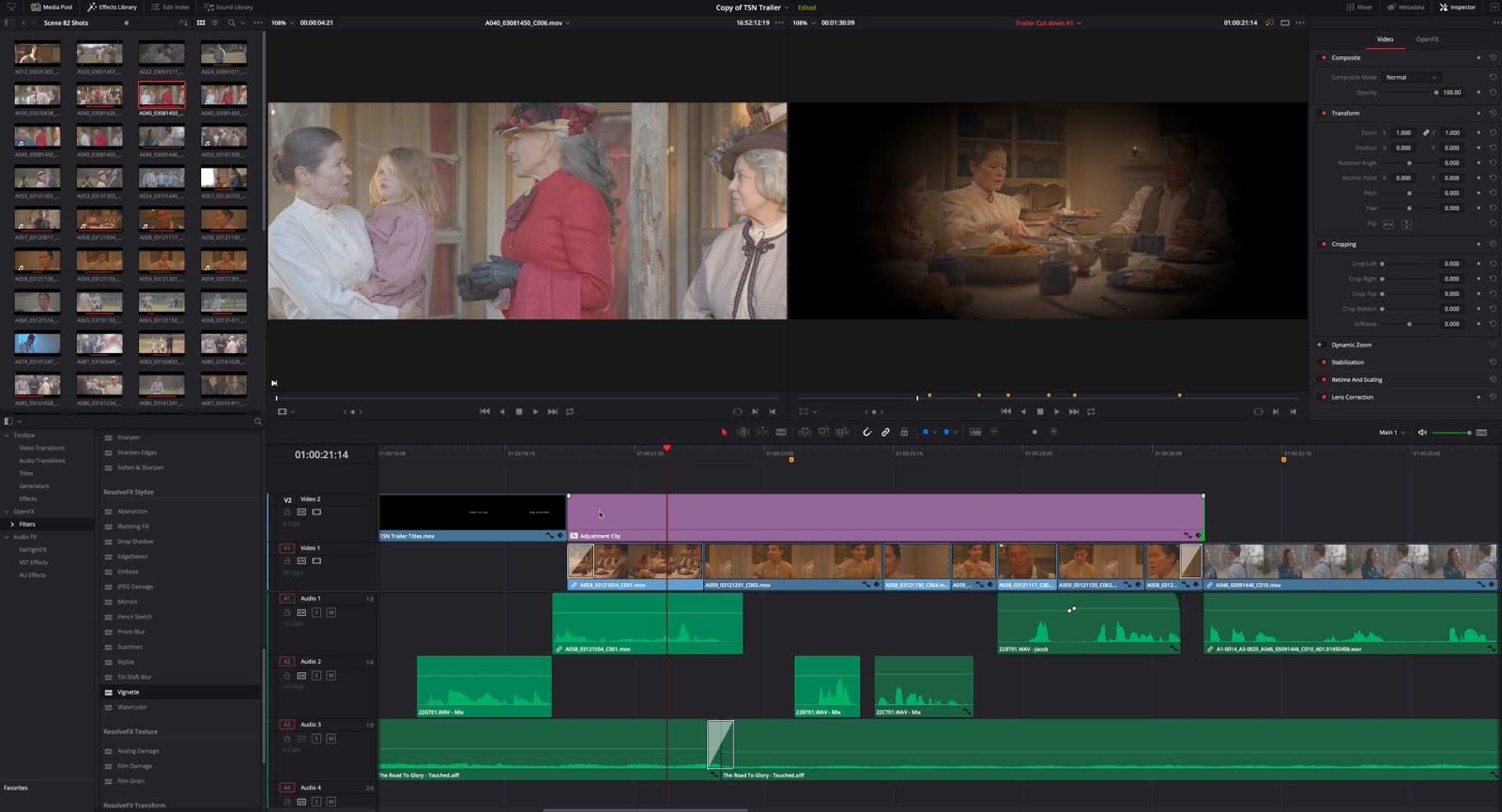1502x812 pixels.
Task: Switch to the OpenFX inspector tab
Action: (x=1427, y=39)
